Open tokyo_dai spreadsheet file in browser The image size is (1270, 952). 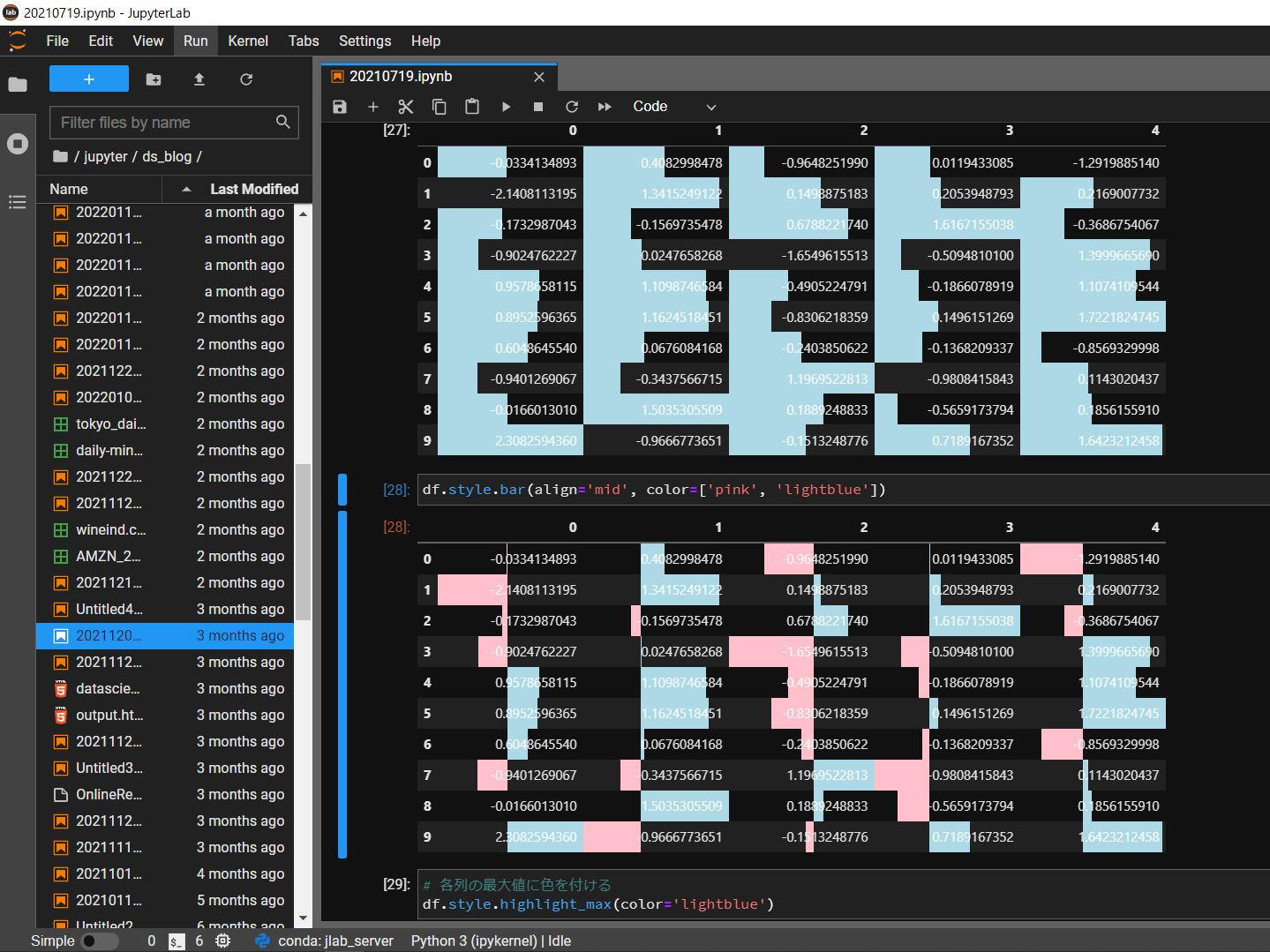pyautogui.click(x=110, y=424)
